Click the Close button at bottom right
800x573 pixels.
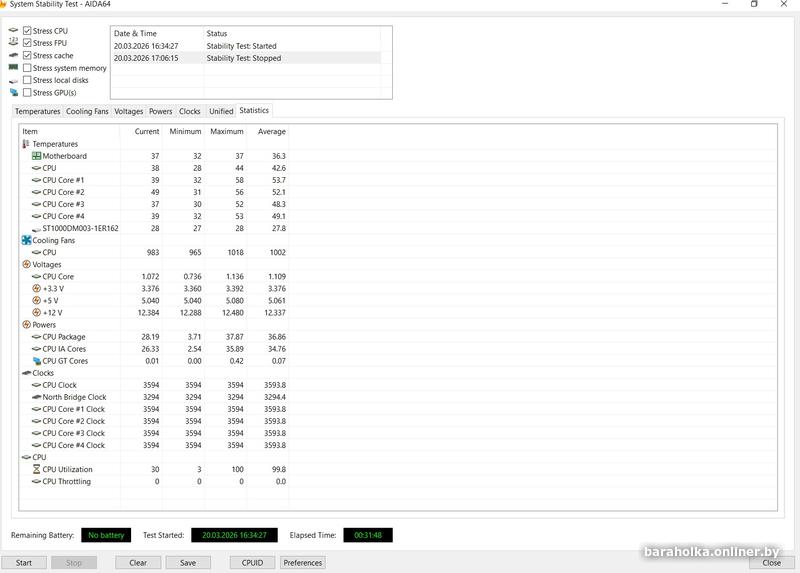tap(771, 563)
